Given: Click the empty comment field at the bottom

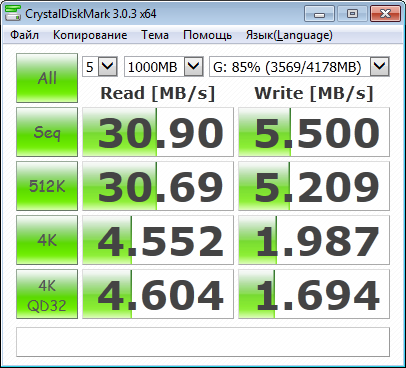Looking at the screenshot, I should 203,342.
